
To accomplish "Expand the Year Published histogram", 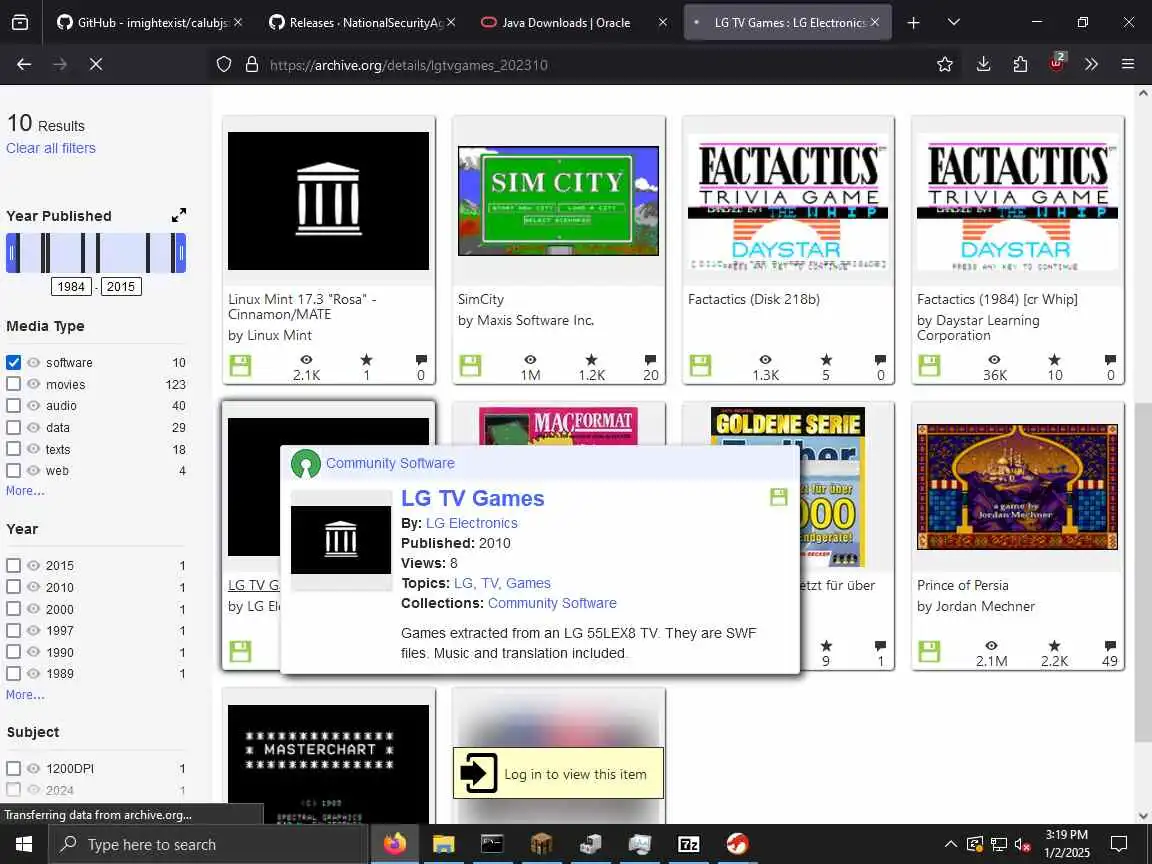I will pos(179,215).
